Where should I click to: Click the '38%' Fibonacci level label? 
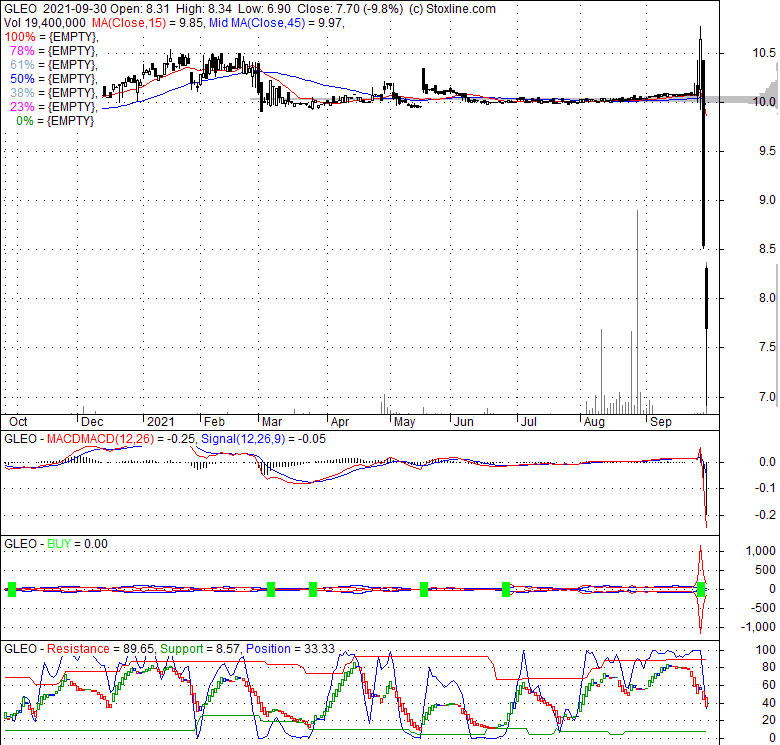click(22, 93)
